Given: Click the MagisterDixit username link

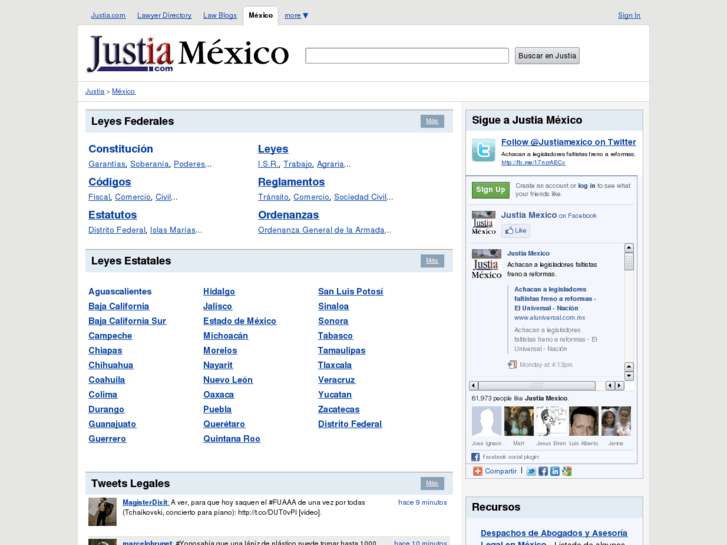Looking at the screenshot, I should click(x=145, y=502).
